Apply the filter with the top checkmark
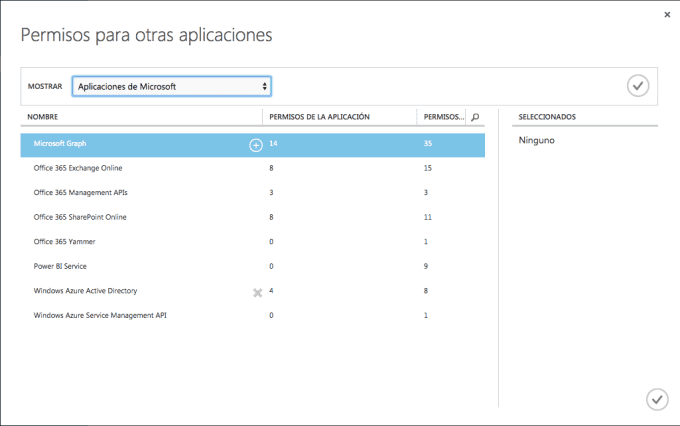Screen dimensions: 680x426 pyautogui.click(x=638, y=86)
